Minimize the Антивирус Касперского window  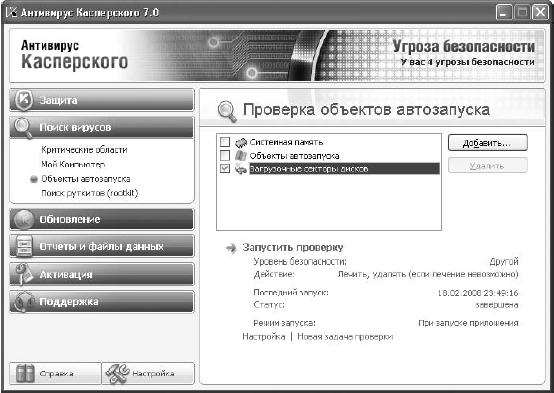tap(504, 13)
